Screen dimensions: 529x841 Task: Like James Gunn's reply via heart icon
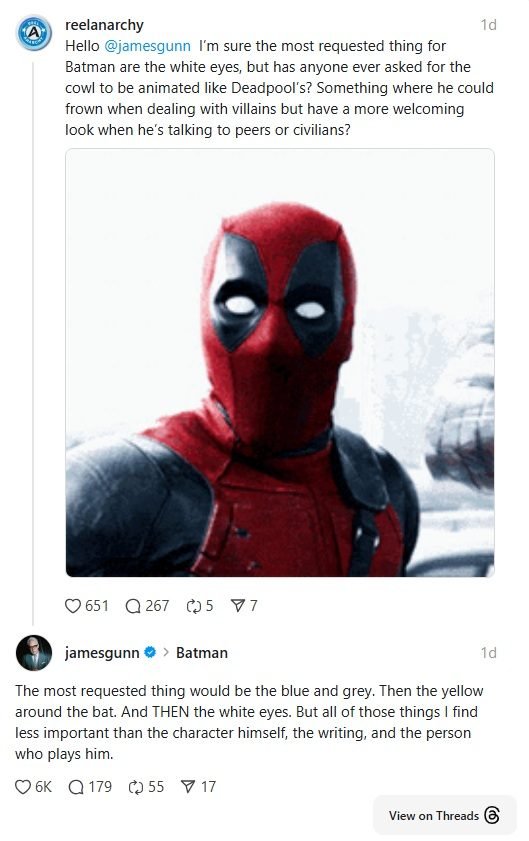[x=23, y=787]
